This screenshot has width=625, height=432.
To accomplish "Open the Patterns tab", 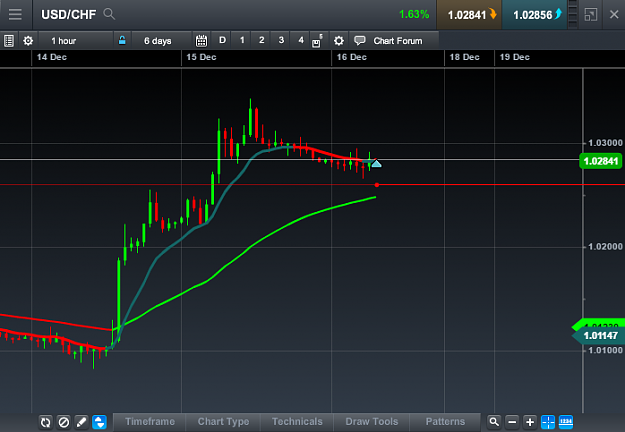I will click(x=445, y=422).
